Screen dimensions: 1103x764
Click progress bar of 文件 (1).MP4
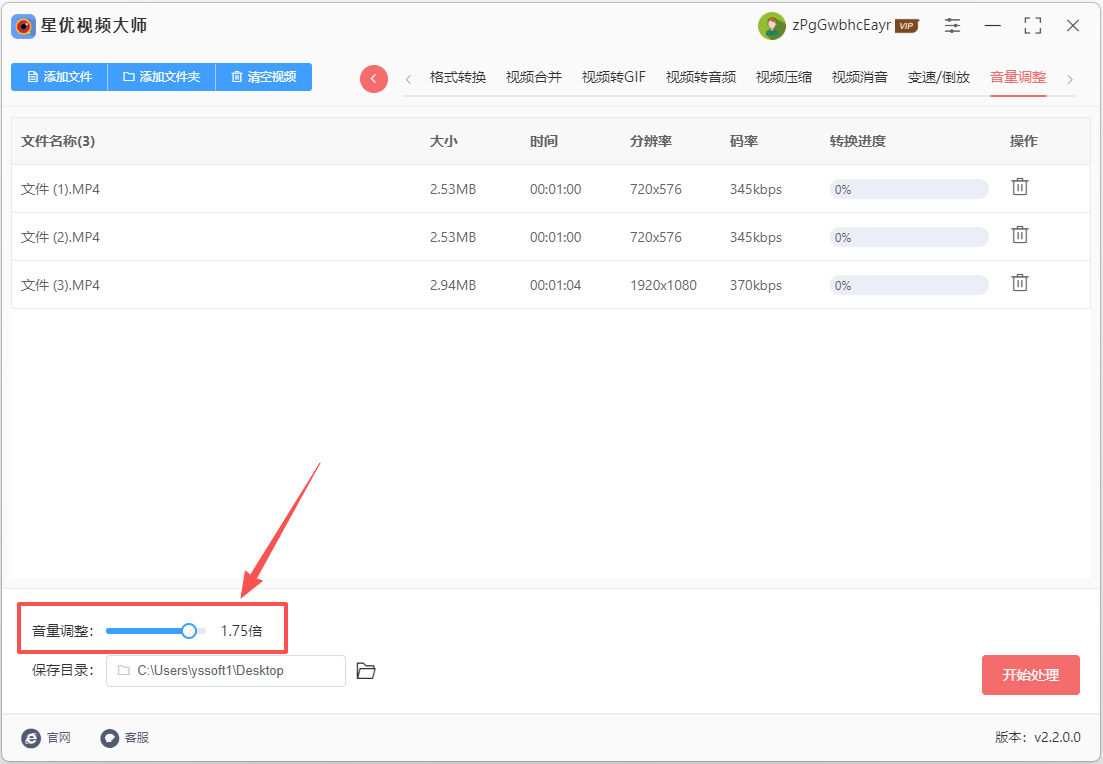pyautogui.click(x=909, y=189)
